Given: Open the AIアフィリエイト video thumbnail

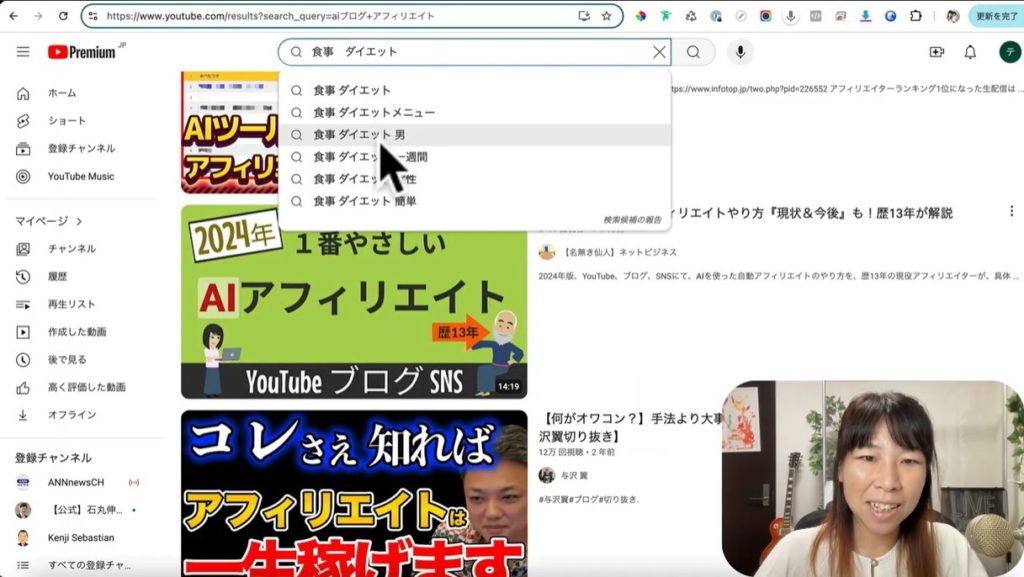Looking at the screenshot, I should pyautogui.click(x=354, y=302).
